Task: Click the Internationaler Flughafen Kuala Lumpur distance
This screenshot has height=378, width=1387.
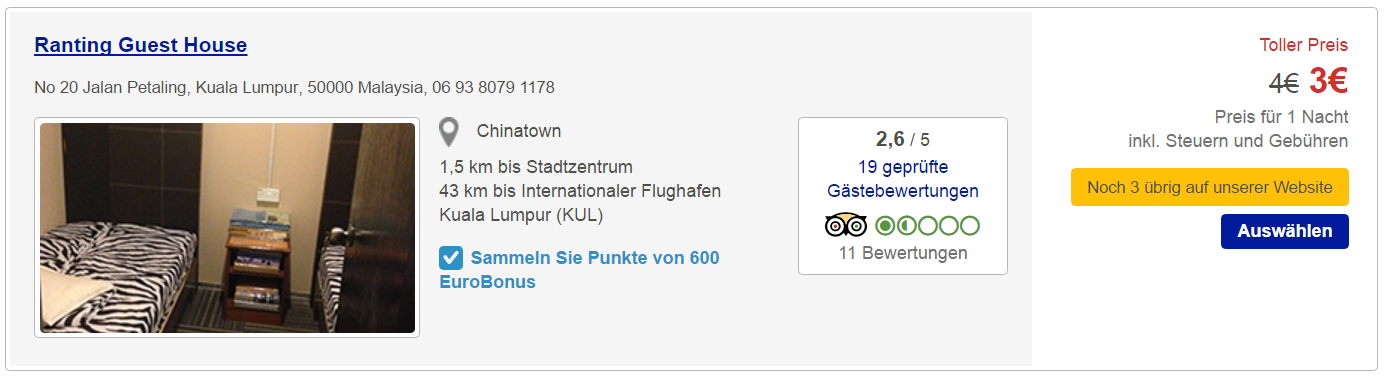Action: coord(580,203)
